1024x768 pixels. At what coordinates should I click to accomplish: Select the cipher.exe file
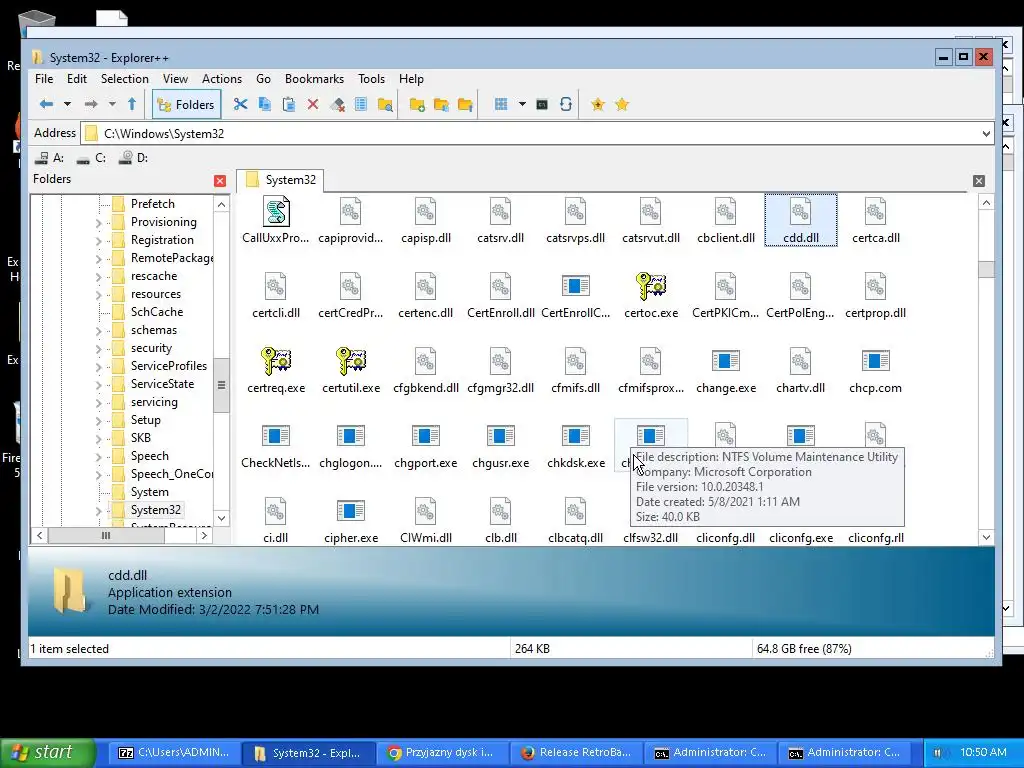click(351, 520)
